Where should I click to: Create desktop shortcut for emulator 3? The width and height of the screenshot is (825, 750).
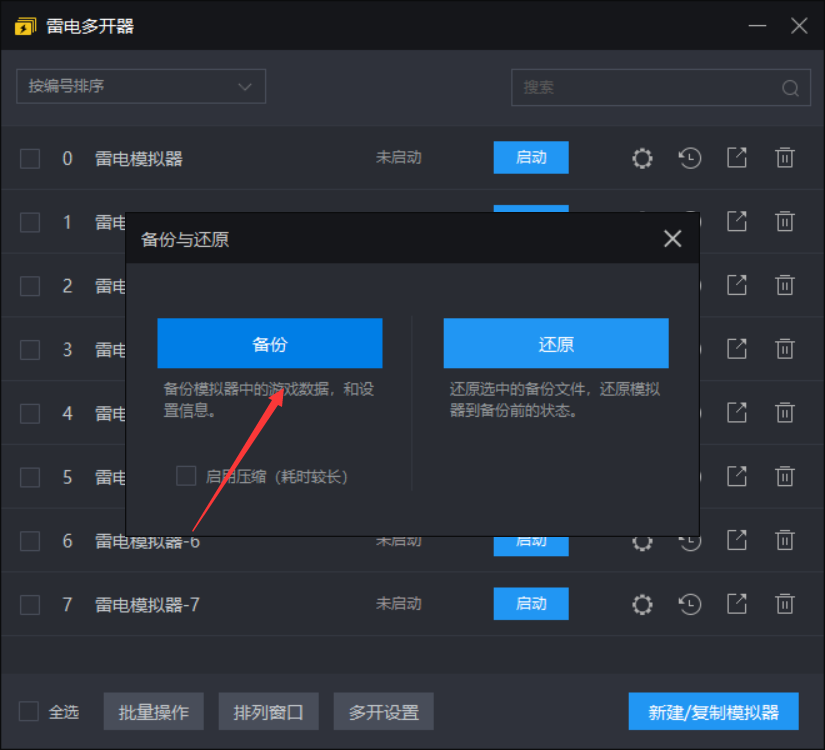click(737, 349)
